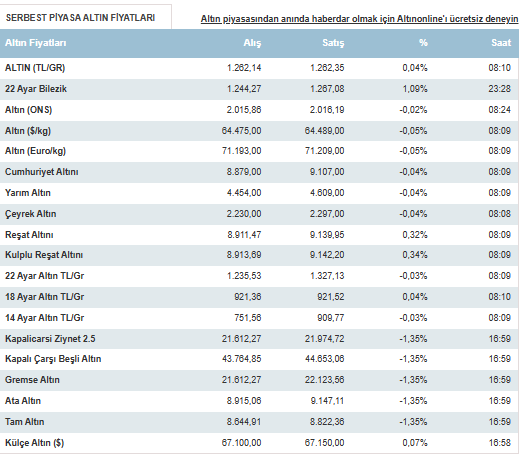Click the Altın Fiyatları column header

click(x=36, y=43)
